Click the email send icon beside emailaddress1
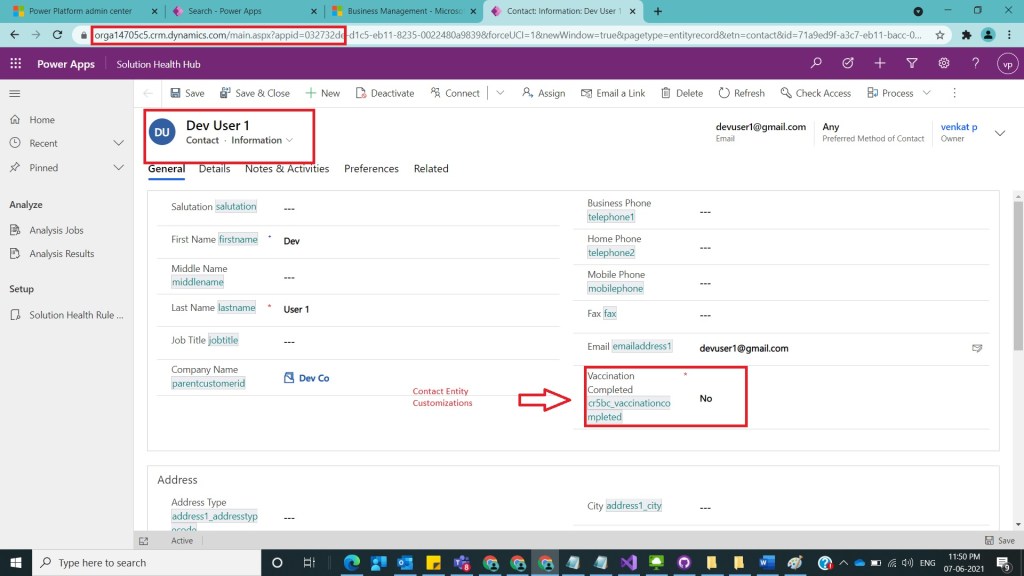 977,348
